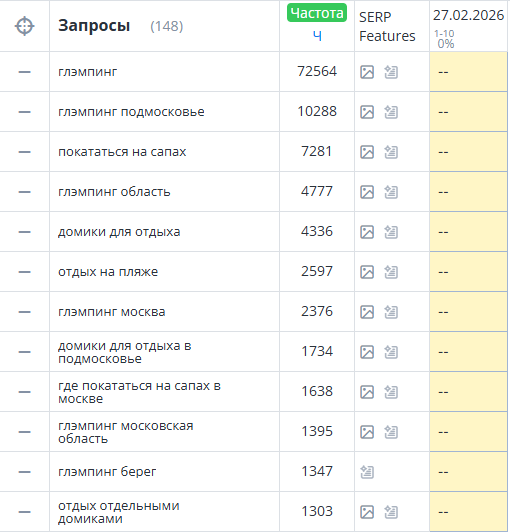Select the query отдых на пляже
The height and width of the screenshot is (532, 510).
coord(108,272)
